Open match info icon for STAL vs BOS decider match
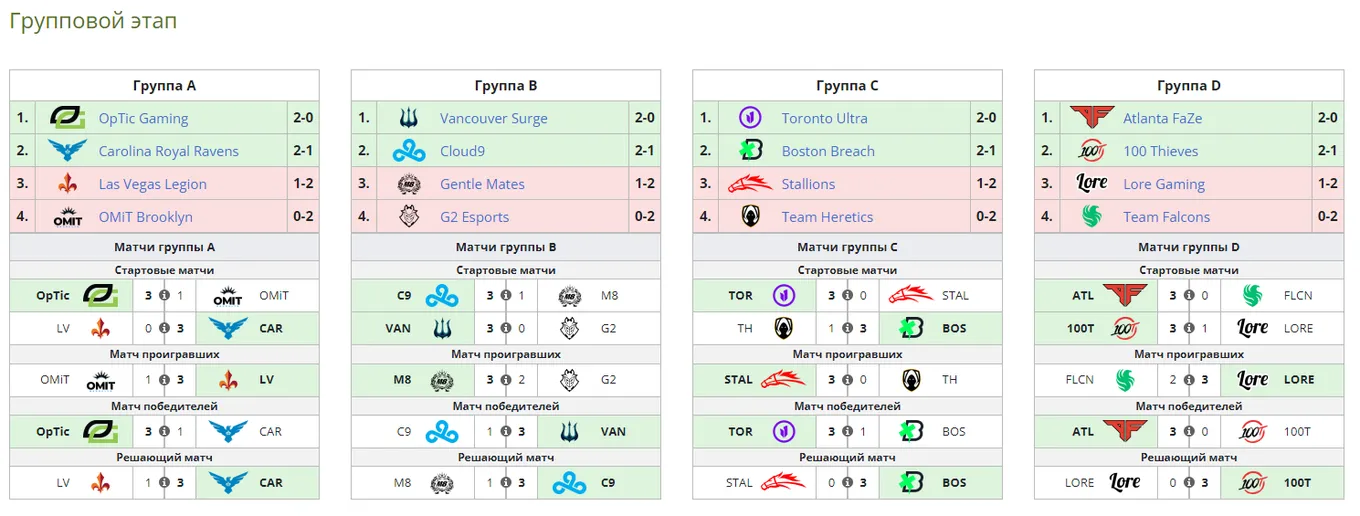1360x516 pixels. point(847,483)
